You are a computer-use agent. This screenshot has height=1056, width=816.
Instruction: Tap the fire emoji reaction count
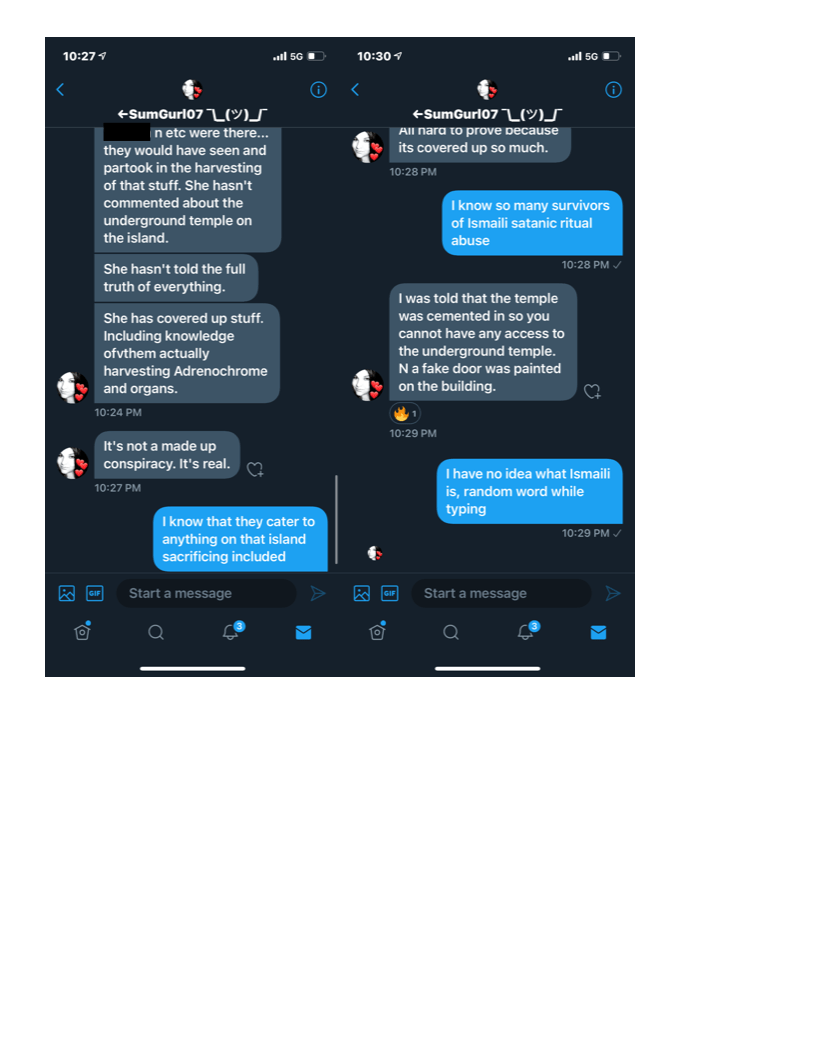[x=405, y=414]
